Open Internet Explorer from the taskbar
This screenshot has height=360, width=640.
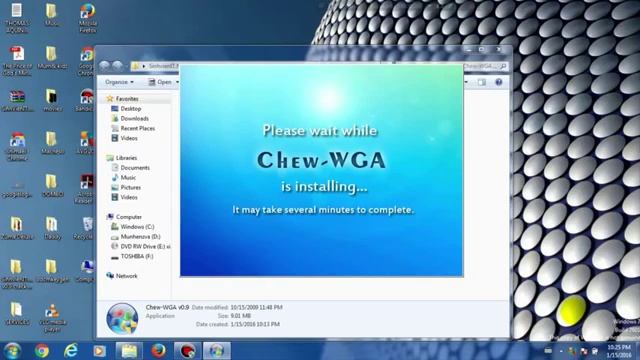pyautogui.click(x=71, y=351)
